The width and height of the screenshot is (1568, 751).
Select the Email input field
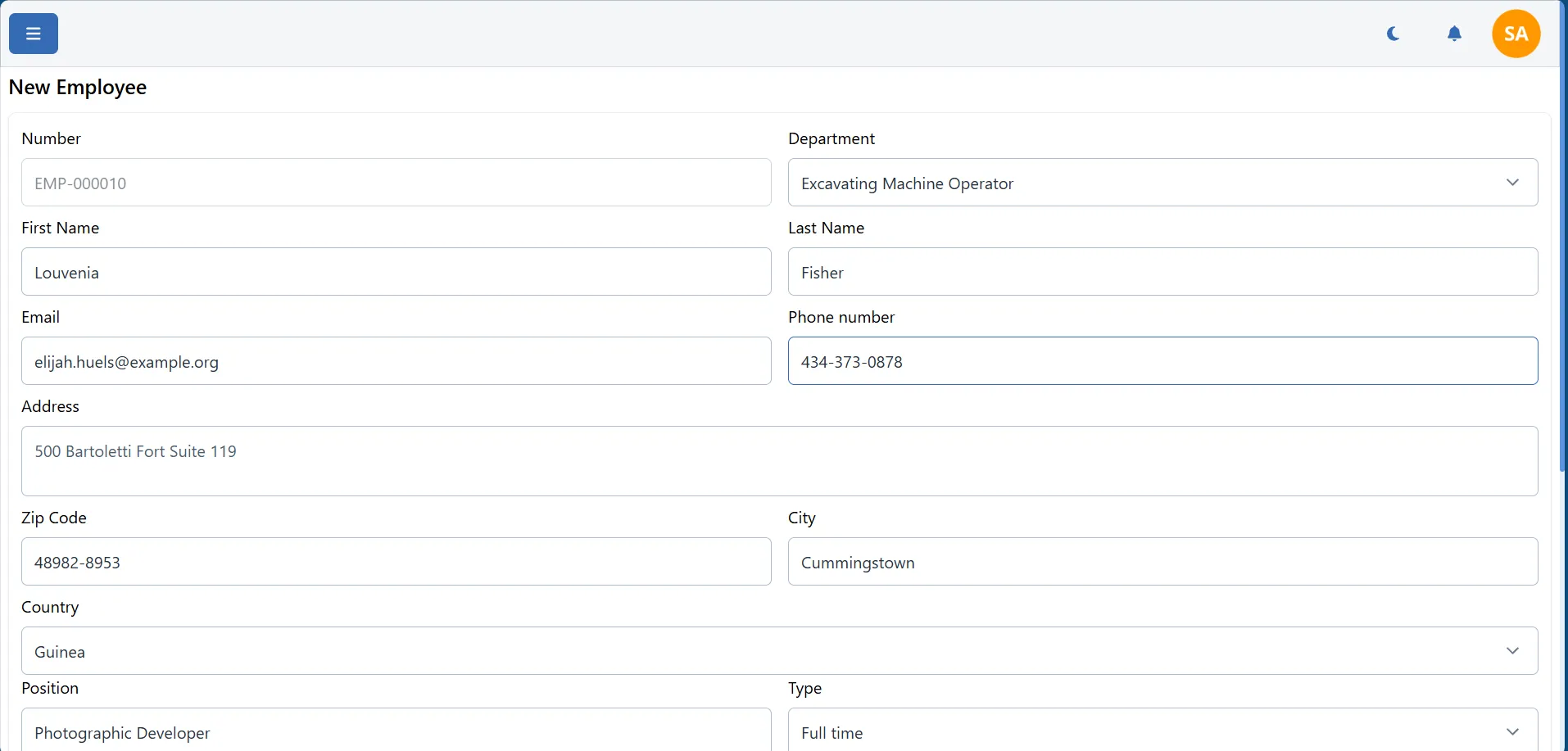point(396,361)
